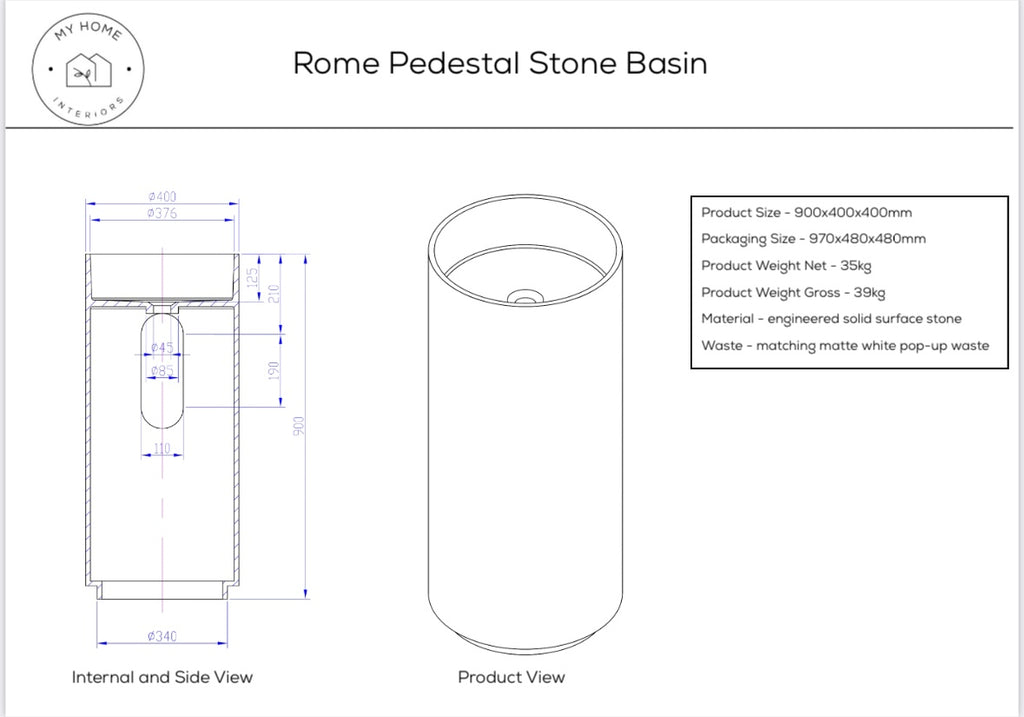This screenshot has height=717, width=1024.
Task: Click the 110 width dimension label
Action: point(162,449)
